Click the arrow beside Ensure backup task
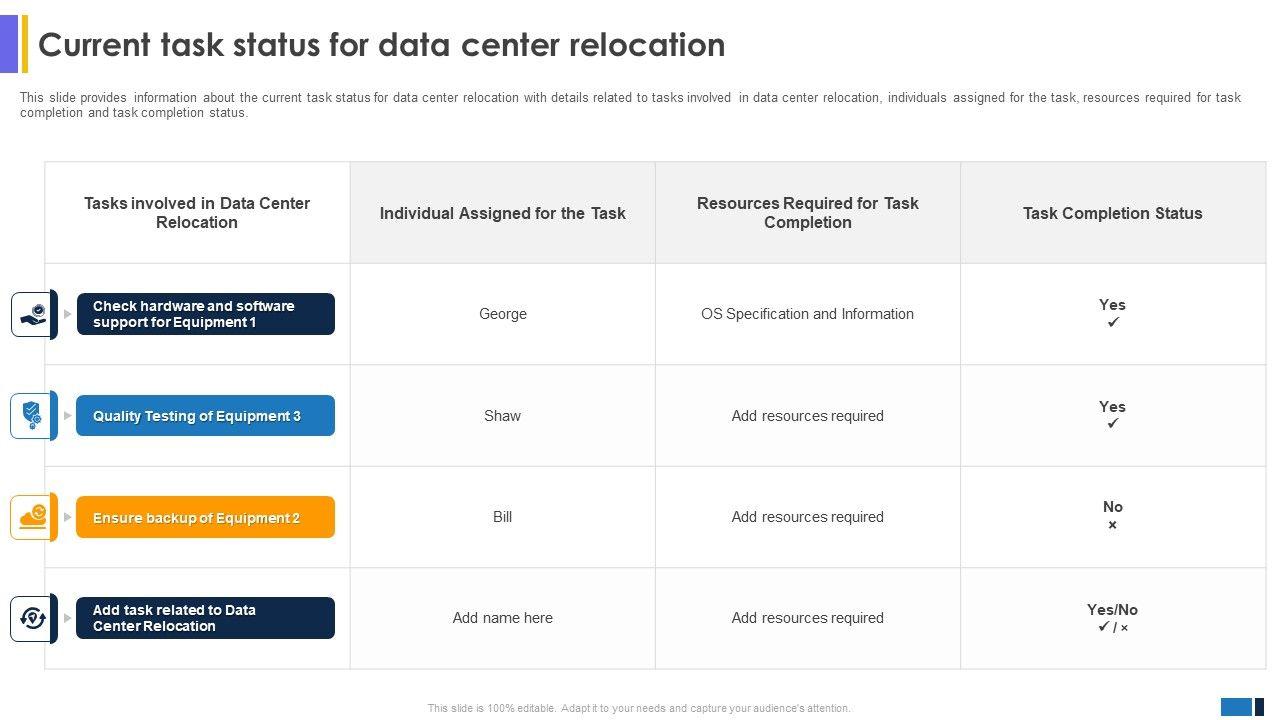 pos(68,517)
